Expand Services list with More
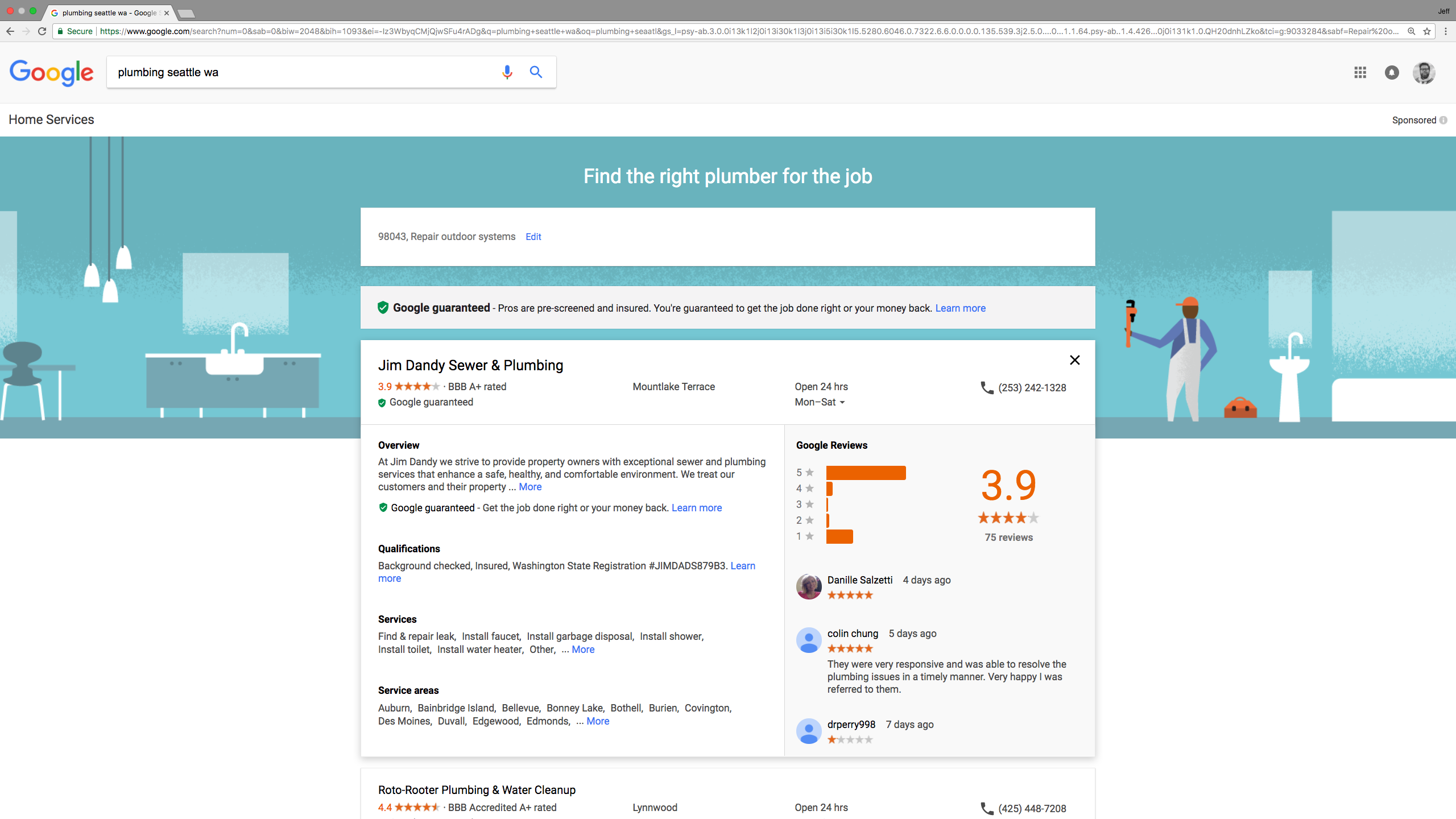This screenshot has width=1456, height=819. 583,650
